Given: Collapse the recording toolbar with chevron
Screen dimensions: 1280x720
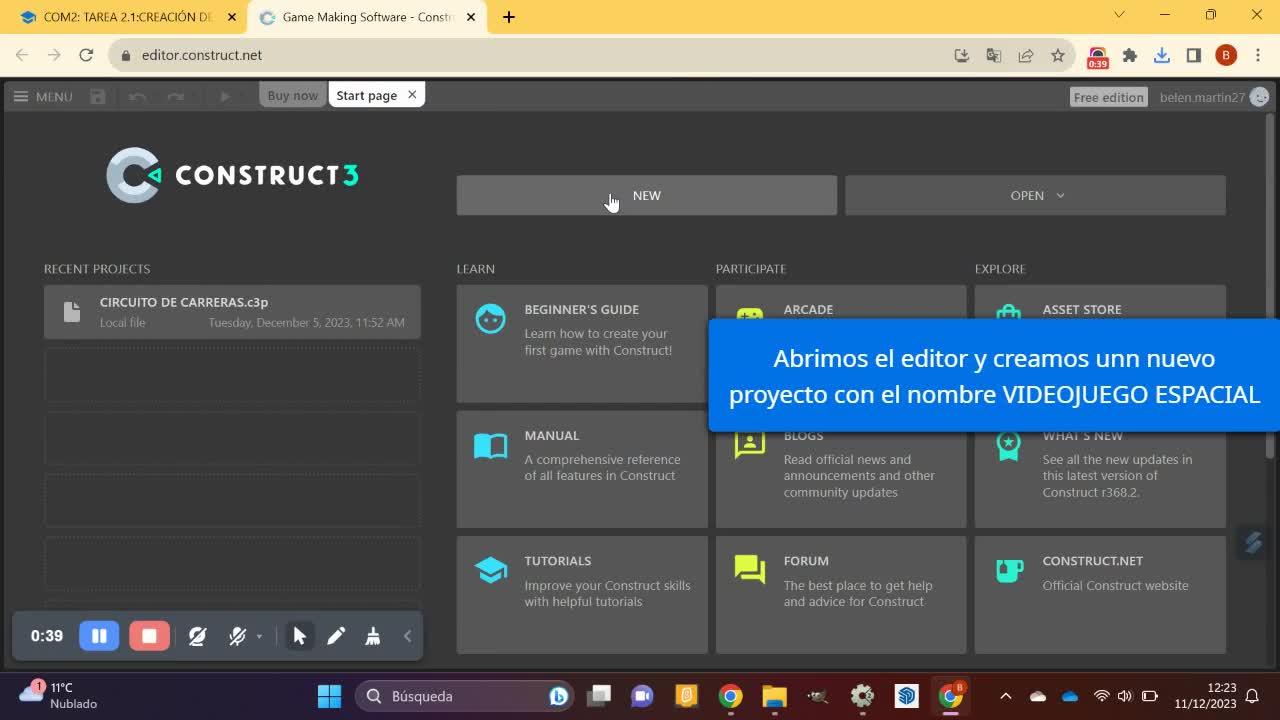Looking at the screenshot, I should click(407, 636).
